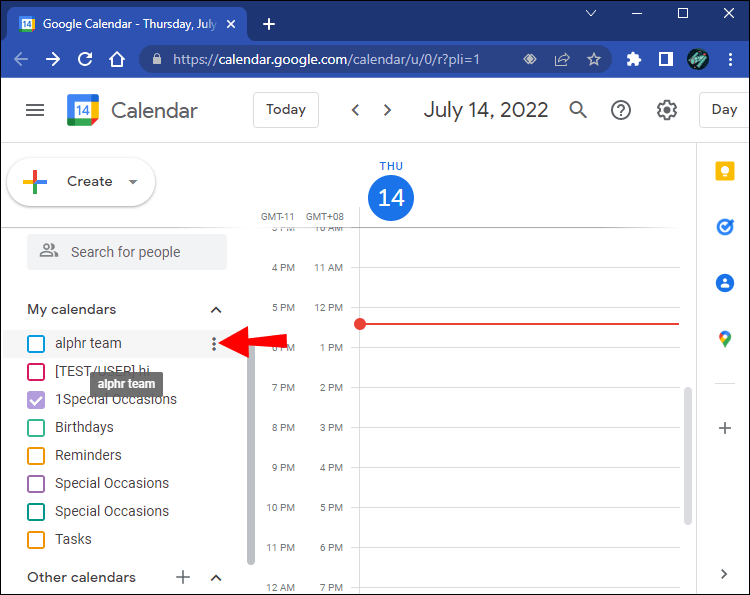Open Google Tasks side panel icon
Image resolution: width=750 pixels, height=595 pixels.
click(x=725, y=226)
